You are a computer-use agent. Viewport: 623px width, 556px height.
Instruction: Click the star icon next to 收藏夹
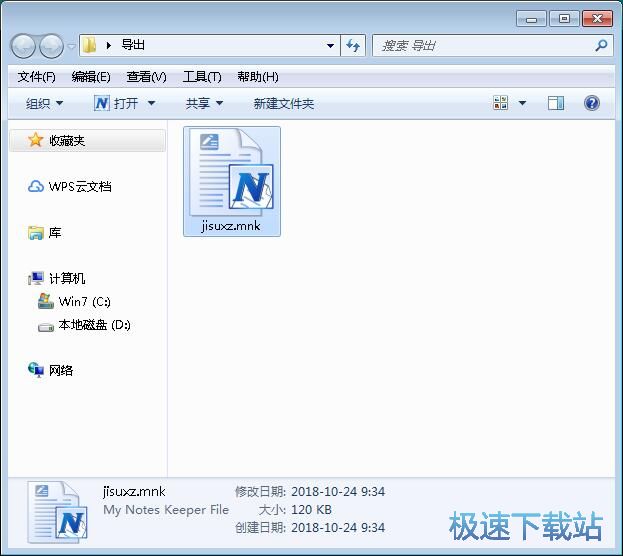click(35, 140)
